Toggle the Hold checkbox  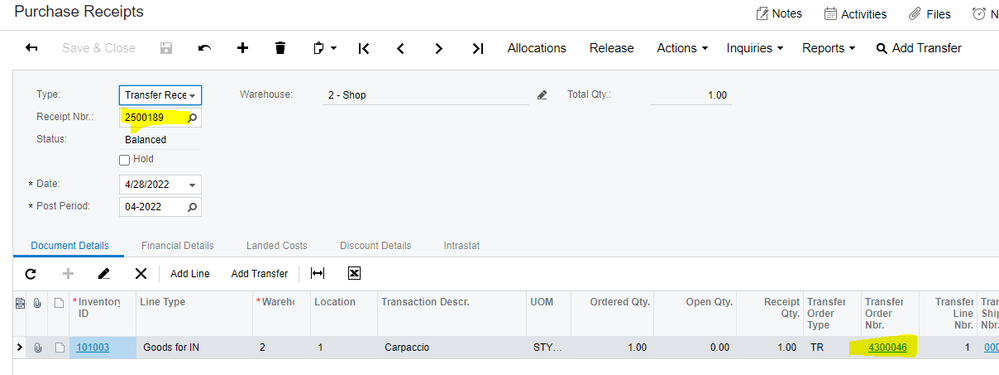click(x=125, y=160)
